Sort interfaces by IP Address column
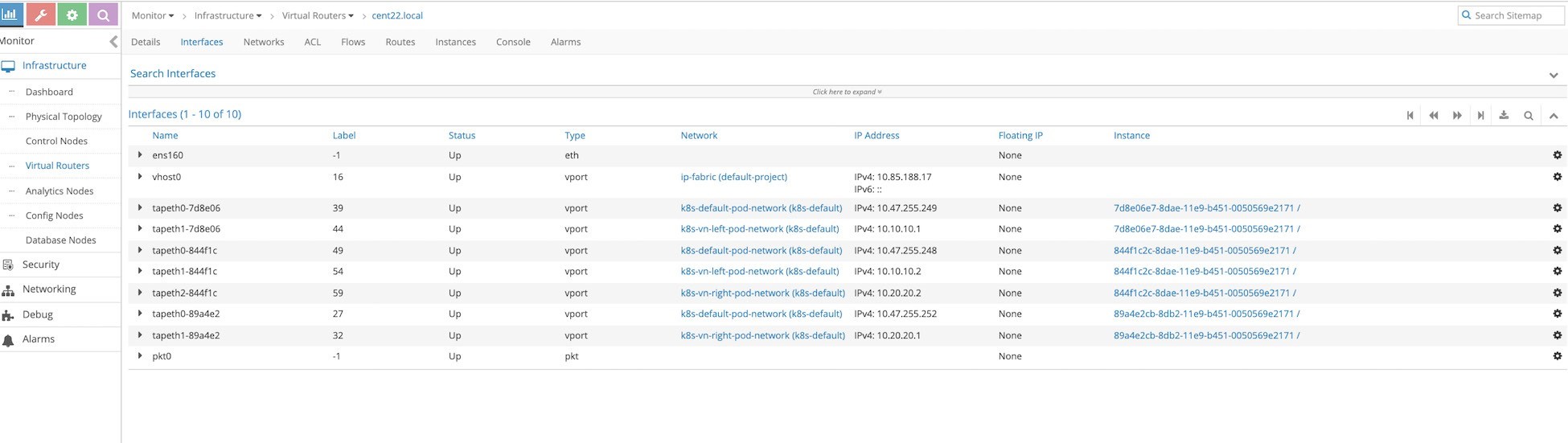 876,135
